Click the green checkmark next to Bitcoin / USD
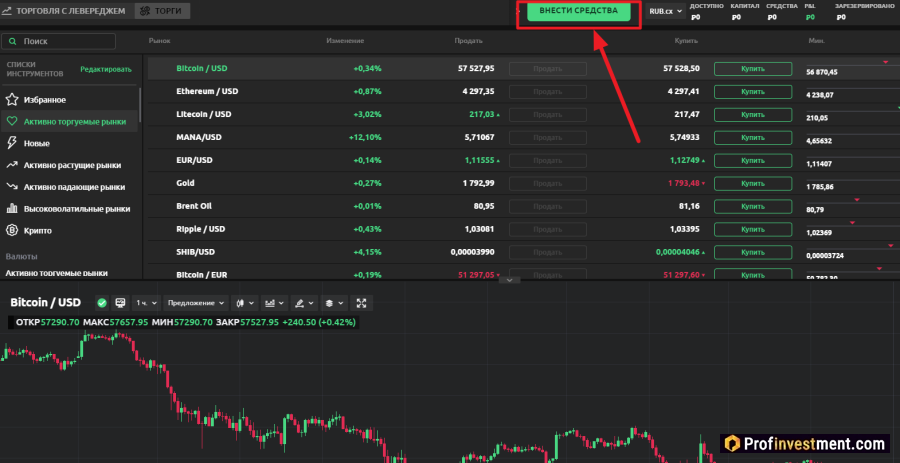Viewport: 900px width, 463px height. click(102, 303)
